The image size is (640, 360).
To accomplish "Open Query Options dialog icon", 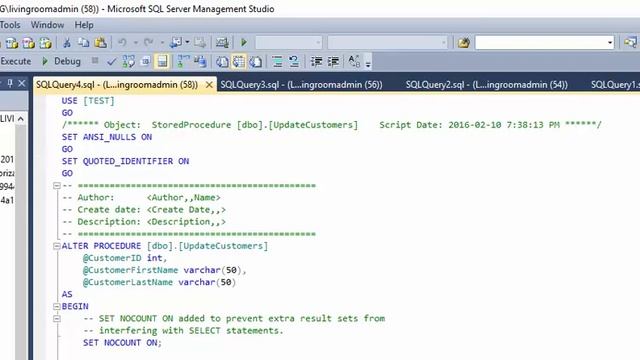I will click(145, 62).
